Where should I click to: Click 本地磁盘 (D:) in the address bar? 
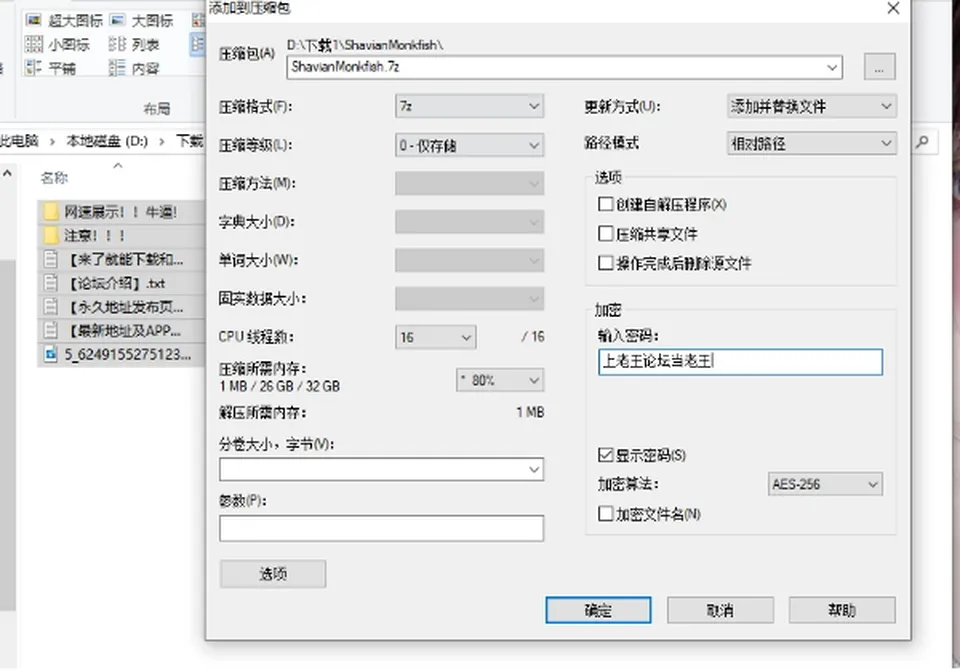(x=107, y=141)
